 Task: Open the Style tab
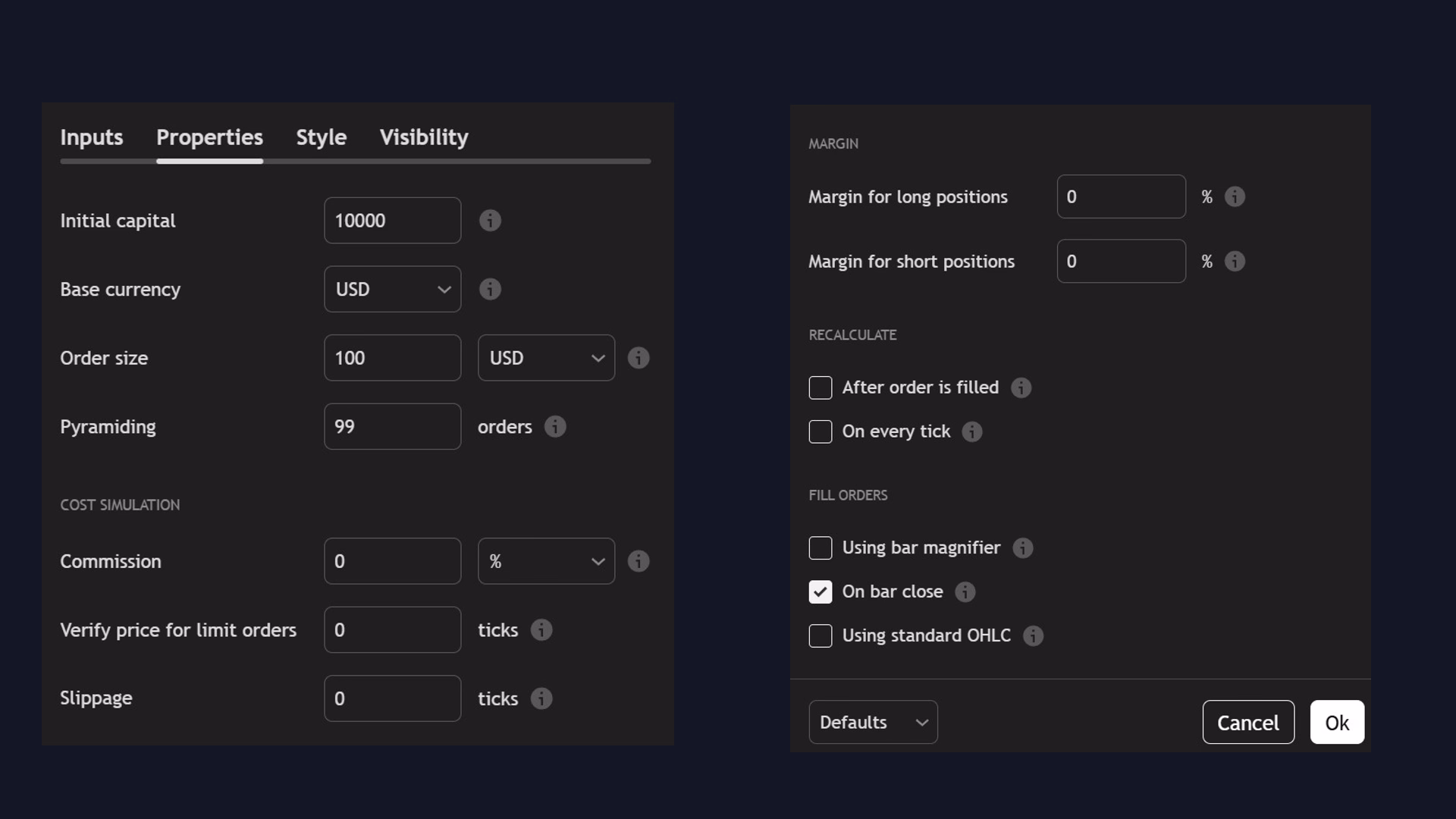pyautogui.click(x=322, y=137)
